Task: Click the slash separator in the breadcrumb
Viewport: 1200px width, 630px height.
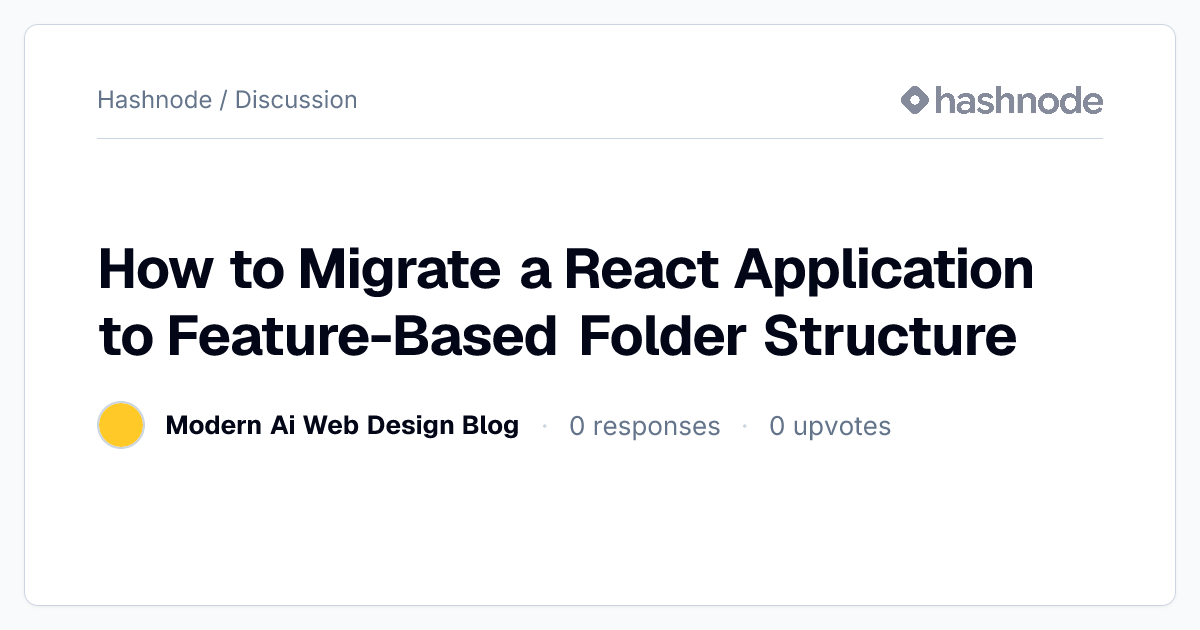Action: pos(223,100)
